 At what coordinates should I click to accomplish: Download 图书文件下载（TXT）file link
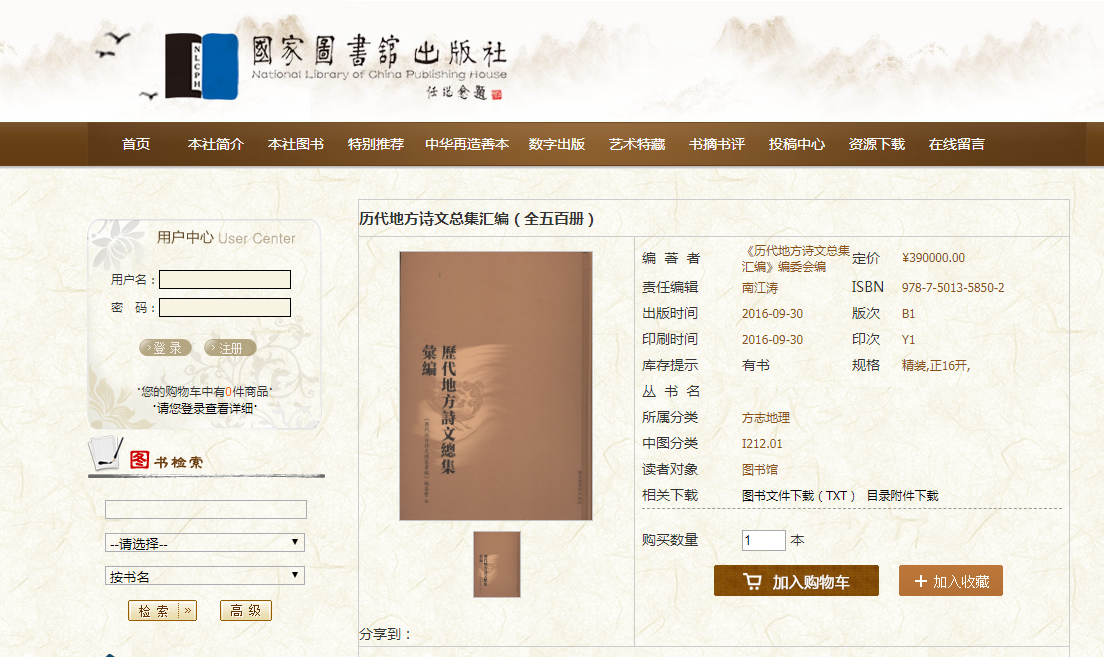[799, 496]
